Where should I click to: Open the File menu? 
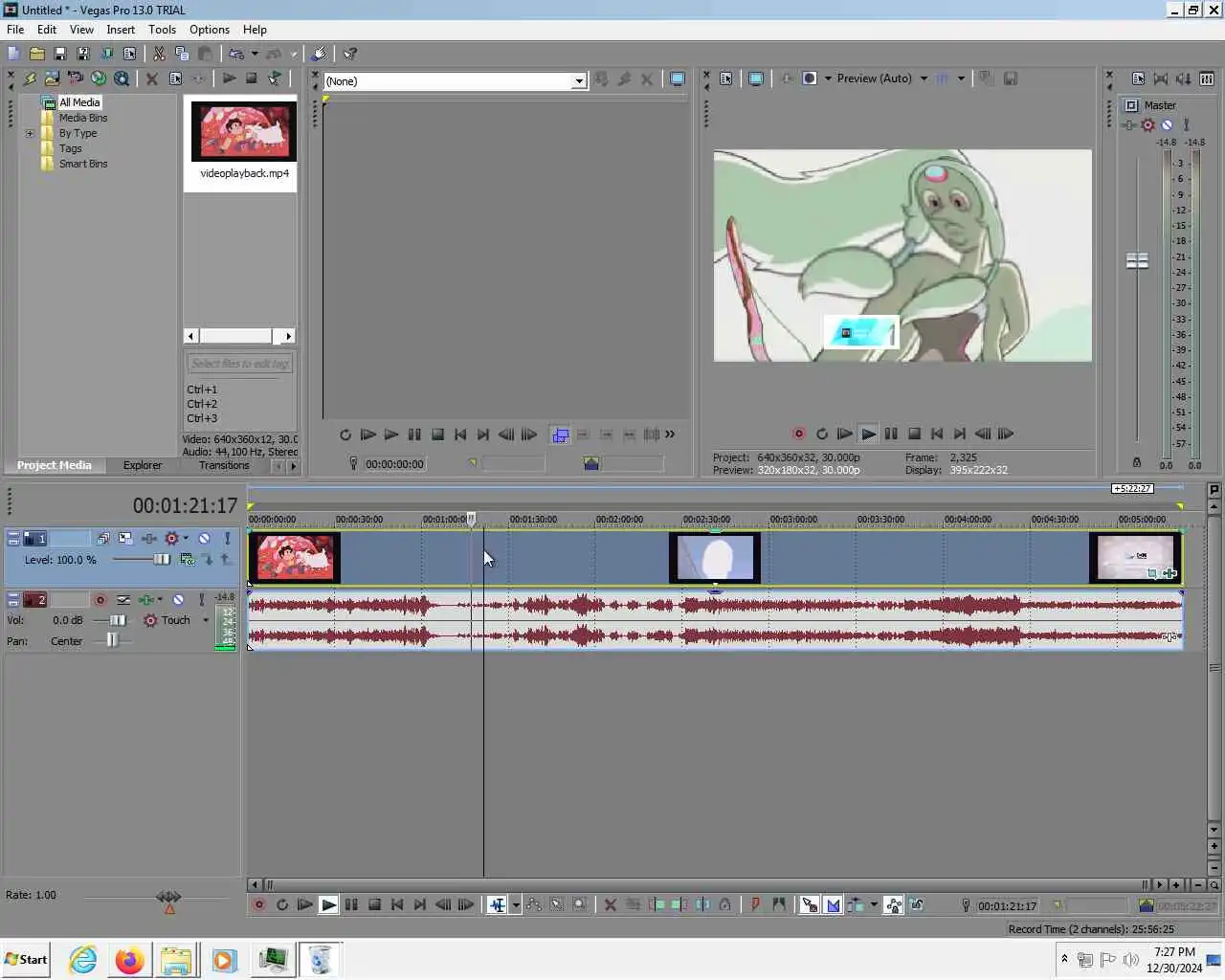point(15,30)
